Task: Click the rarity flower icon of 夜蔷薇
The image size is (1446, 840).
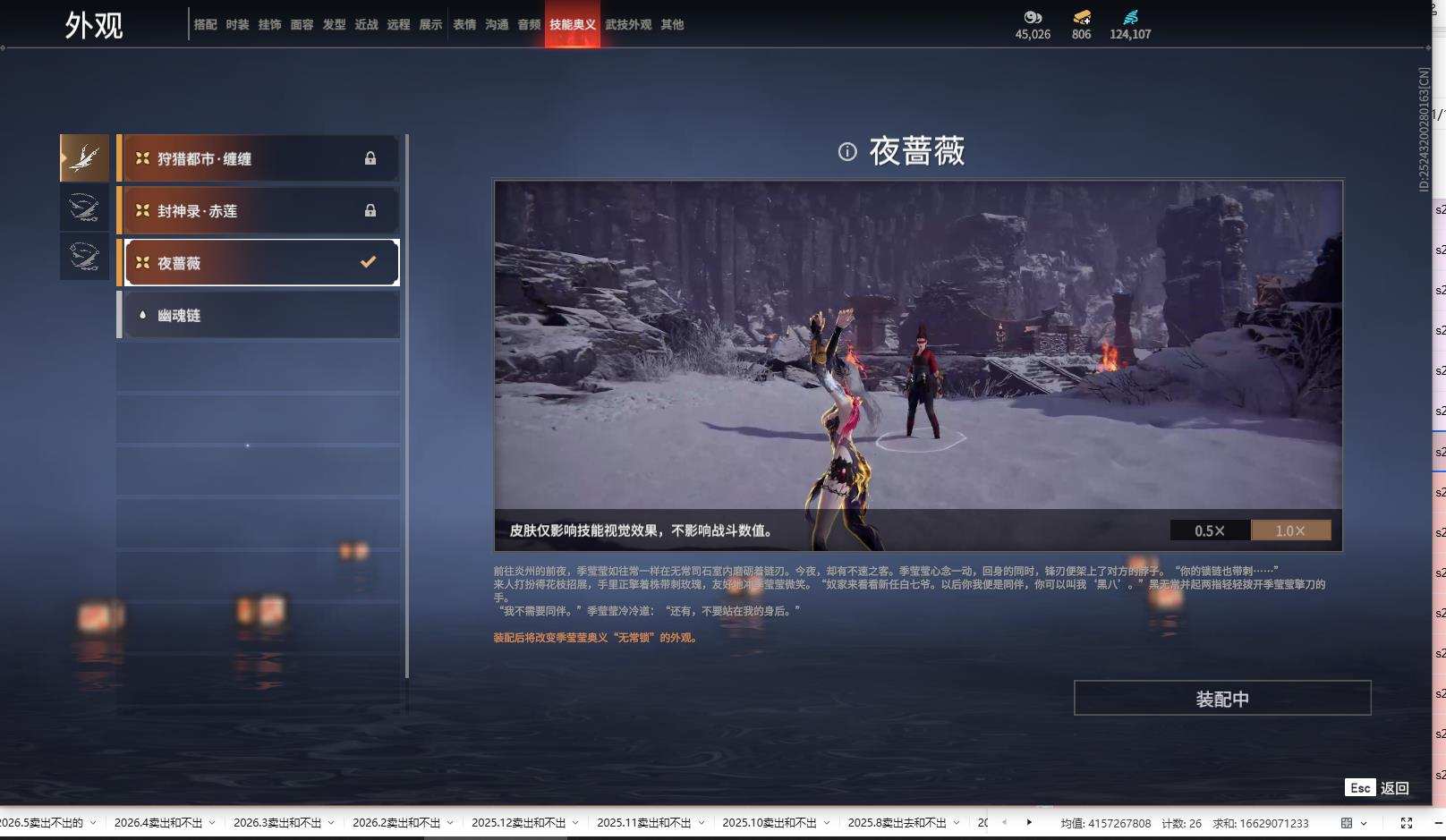Action: point(142,262)
